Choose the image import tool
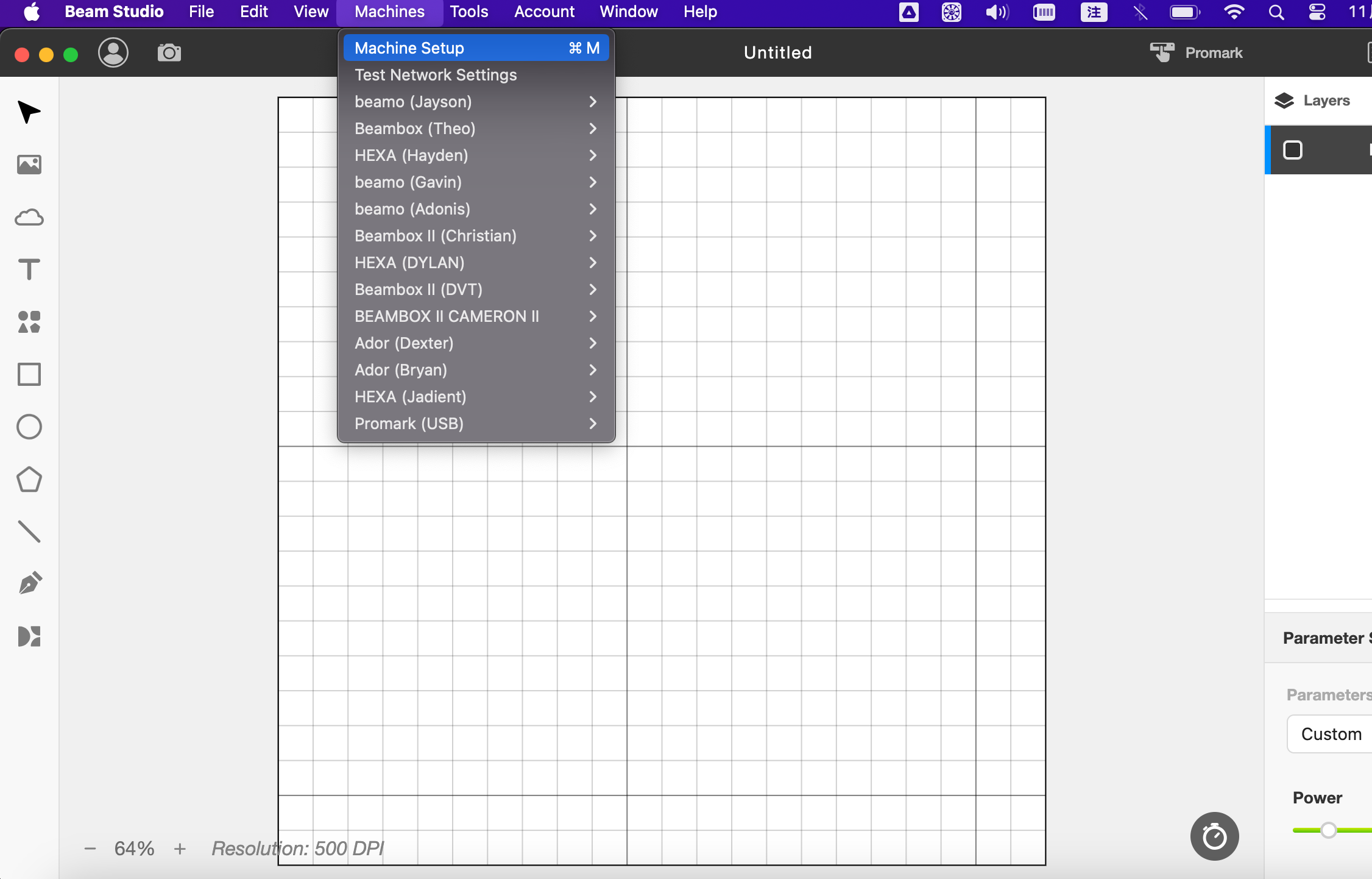 click(29, 165)
